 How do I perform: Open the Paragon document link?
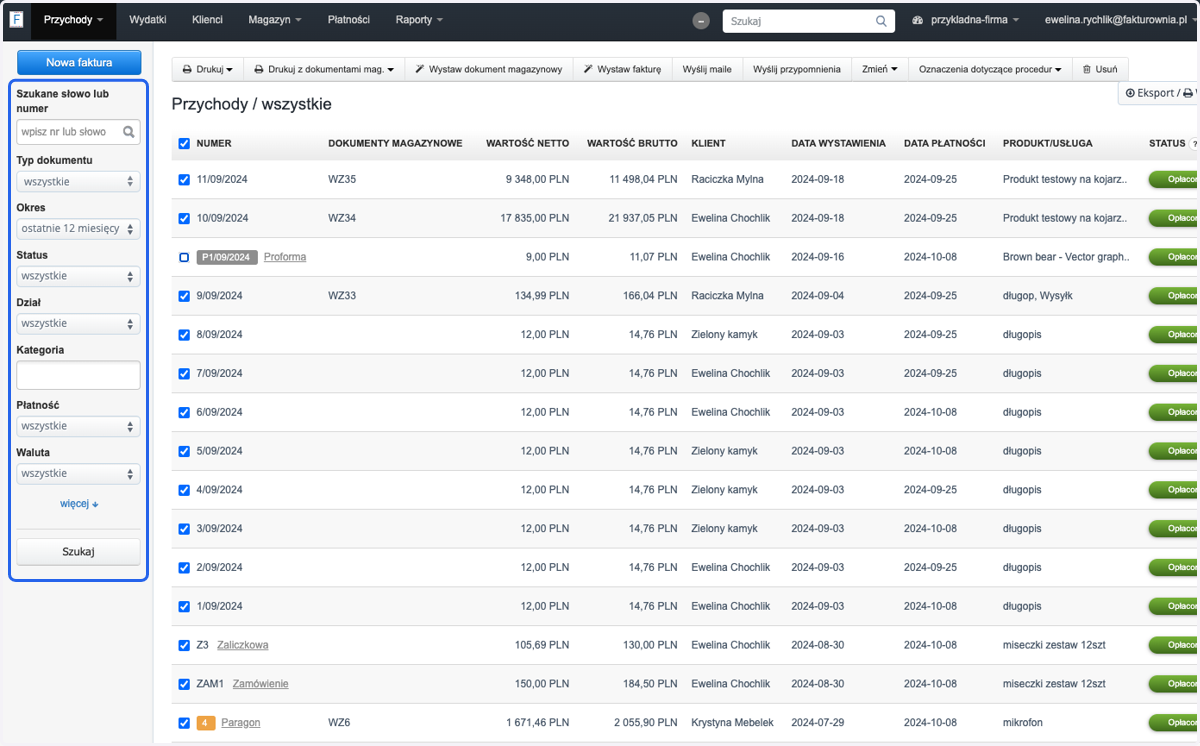(241, 723)
